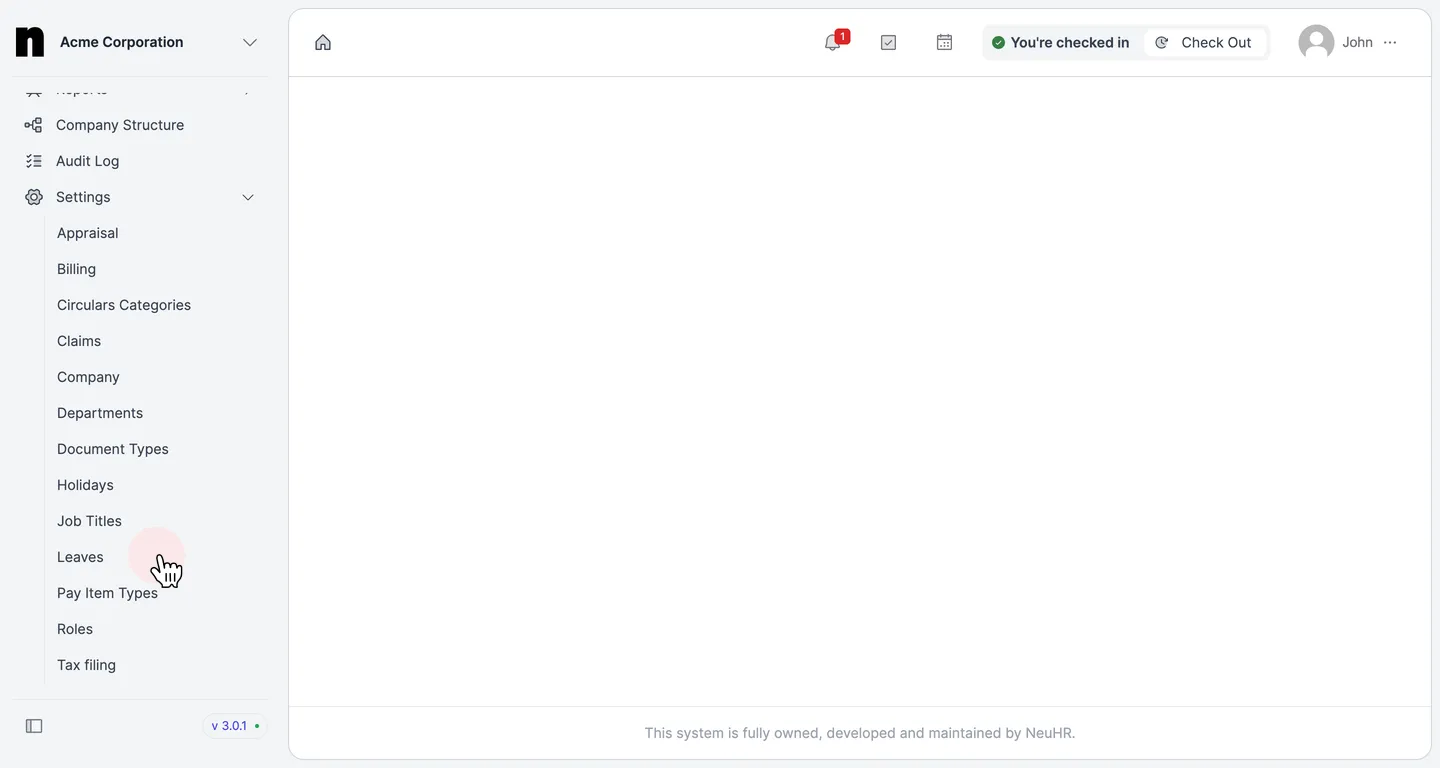Open Billing settings
Image resolution: width=1440 pixels, height=768 pixels.
(77, 269)
